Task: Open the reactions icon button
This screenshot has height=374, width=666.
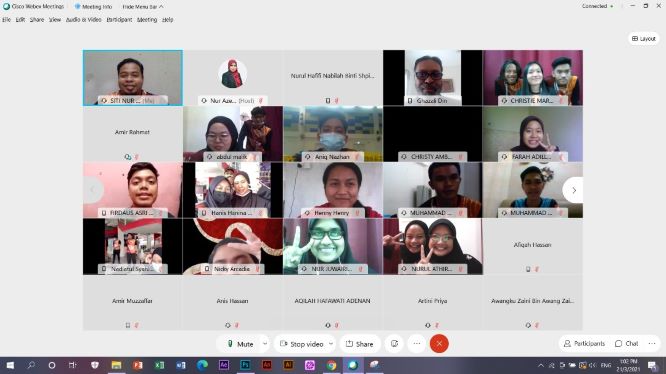Action: (394, 343)
